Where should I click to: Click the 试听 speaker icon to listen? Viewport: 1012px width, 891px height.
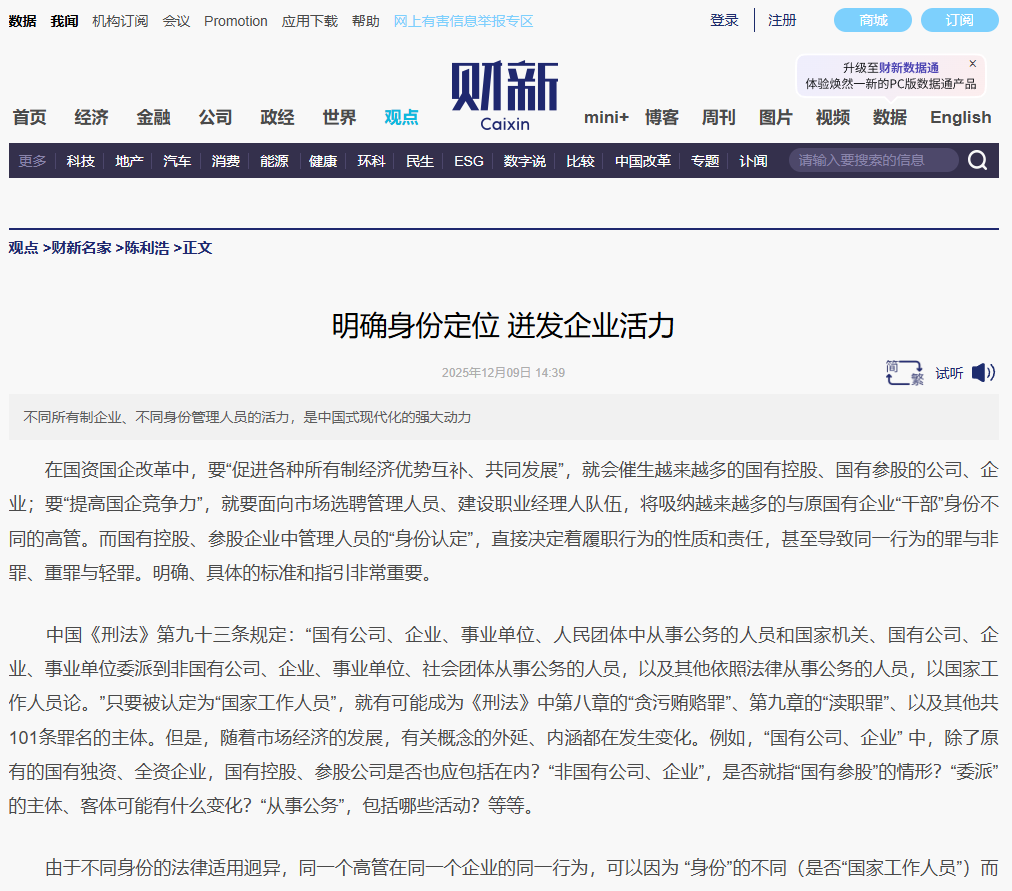pos(983,372)
